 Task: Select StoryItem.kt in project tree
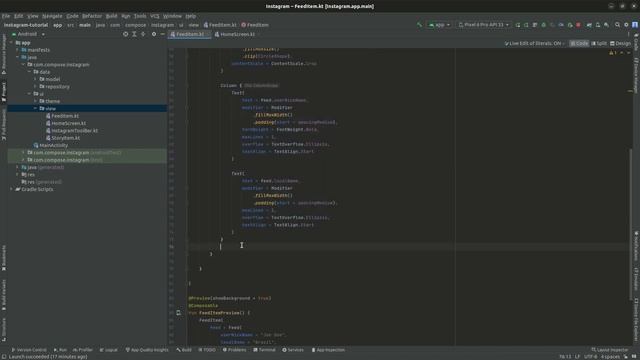(65, 138)
